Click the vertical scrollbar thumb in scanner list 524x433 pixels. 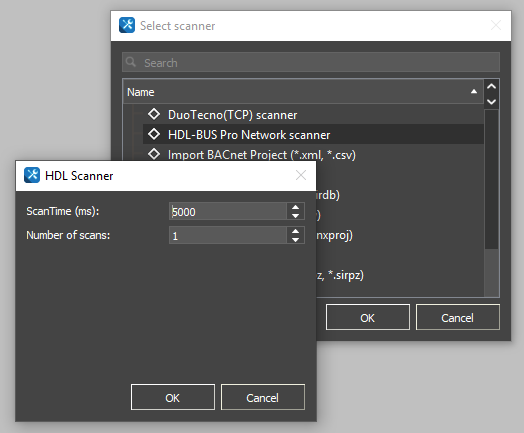[x=491, y=179]
